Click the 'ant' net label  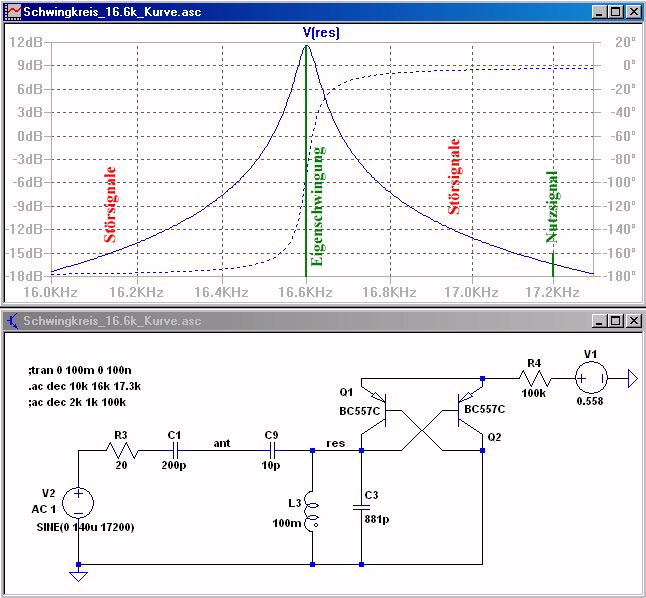click(222, 443)
